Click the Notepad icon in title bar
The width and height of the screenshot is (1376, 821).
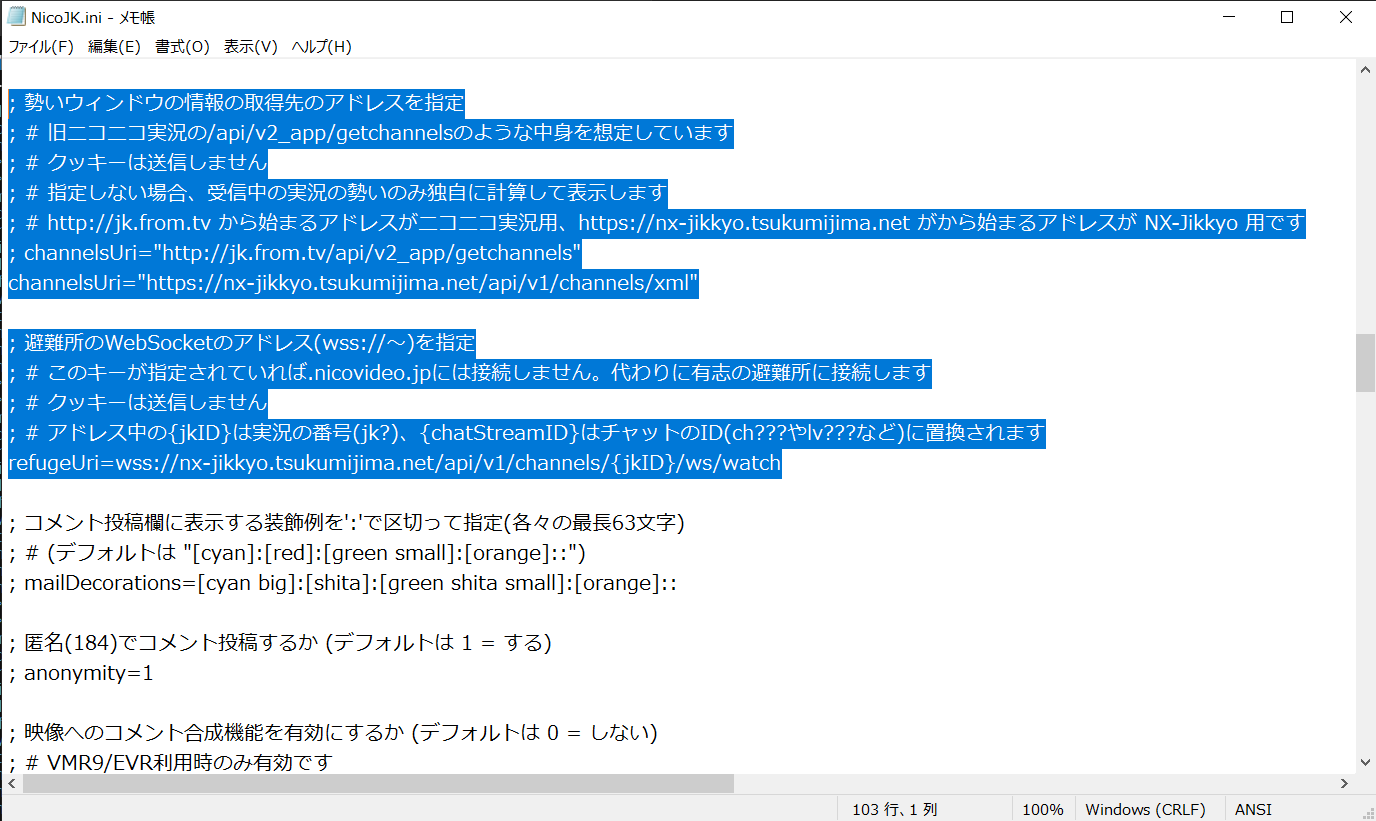16,17
